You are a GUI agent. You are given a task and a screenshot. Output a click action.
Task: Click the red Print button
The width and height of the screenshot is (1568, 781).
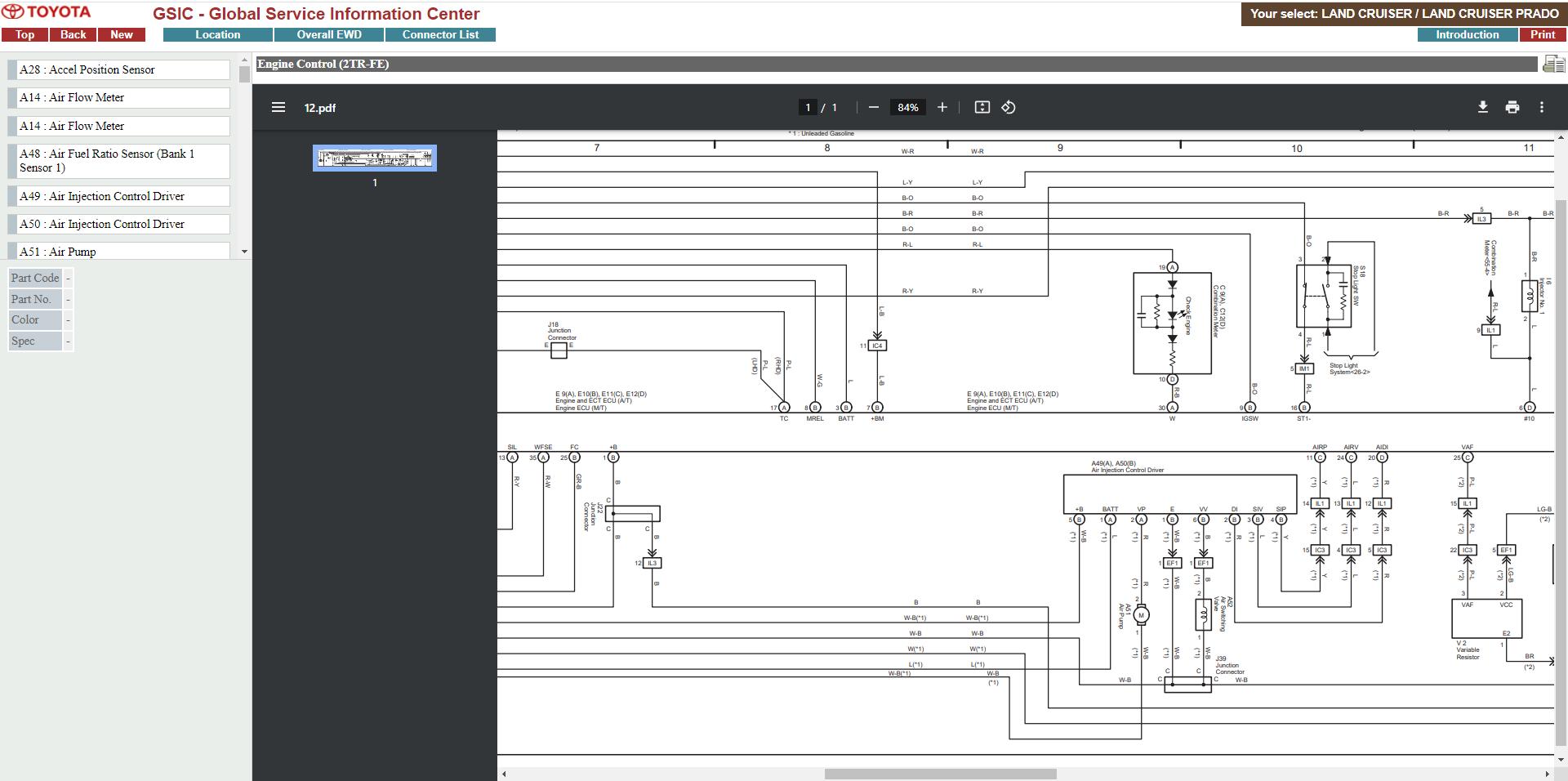point(1543,34)
